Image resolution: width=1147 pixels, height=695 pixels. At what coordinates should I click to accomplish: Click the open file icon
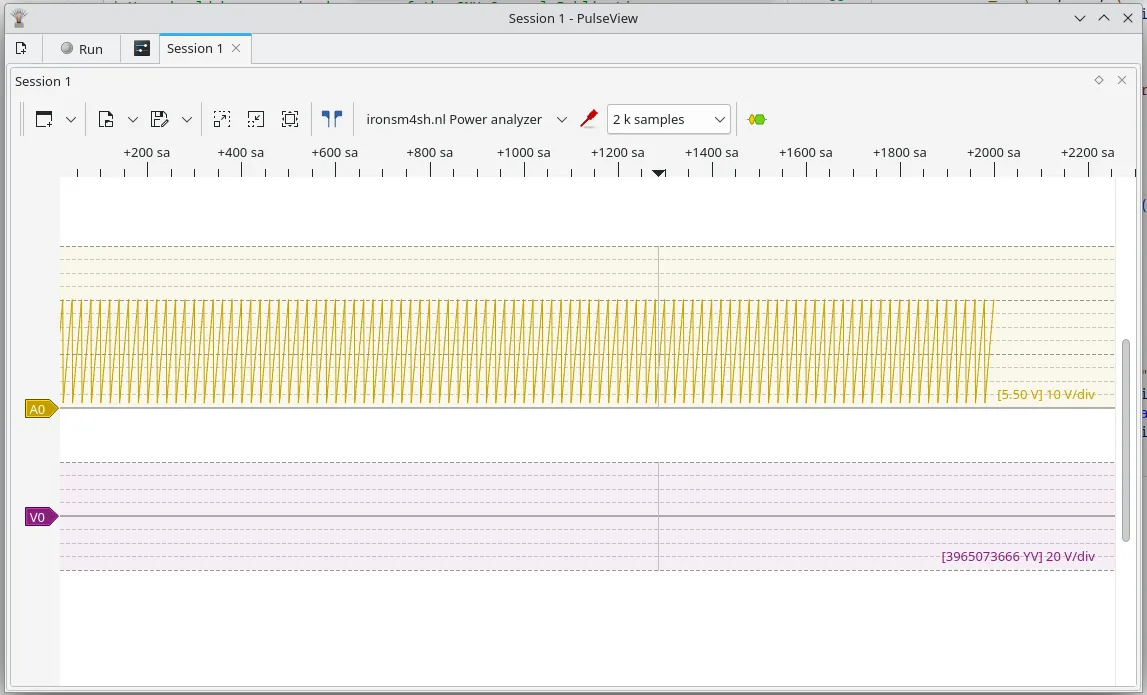[106, 120]
